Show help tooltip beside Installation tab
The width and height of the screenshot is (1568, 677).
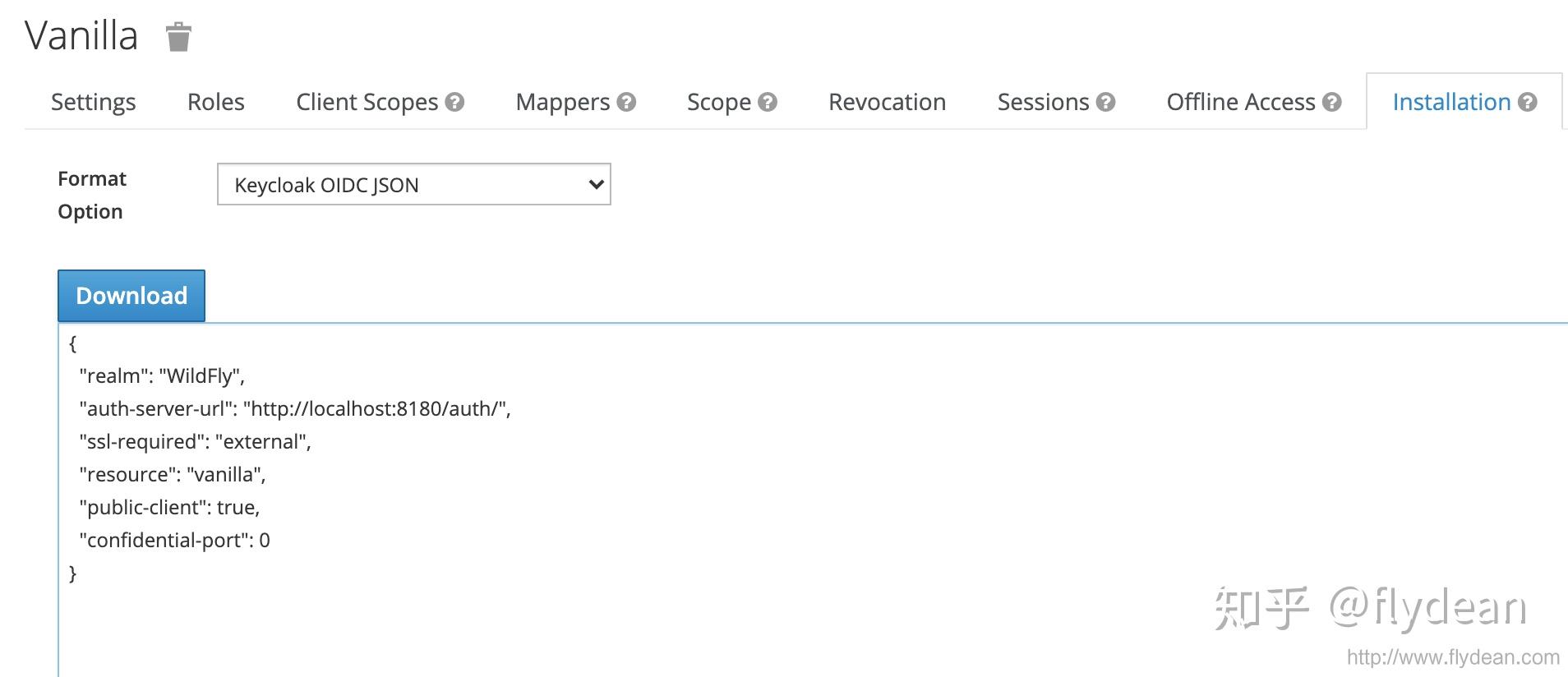1528,102
